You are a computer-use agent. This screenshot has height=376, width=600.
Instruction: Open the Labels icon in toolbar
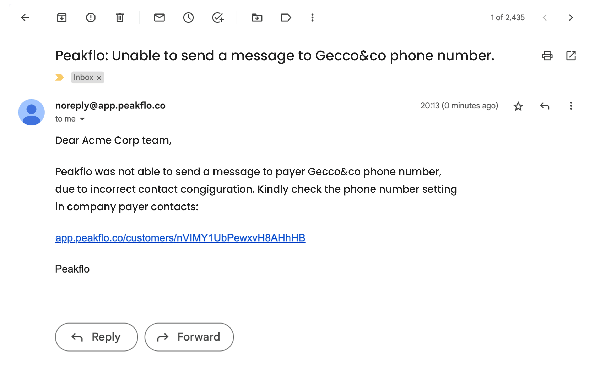(x=286, y=18)
